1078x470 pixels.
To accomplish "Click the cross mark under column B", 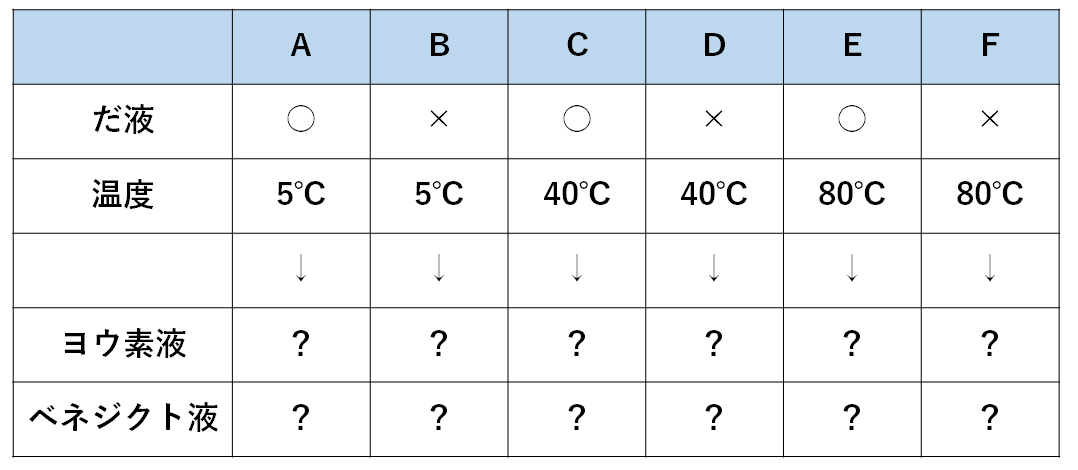I will click(438, 119).
